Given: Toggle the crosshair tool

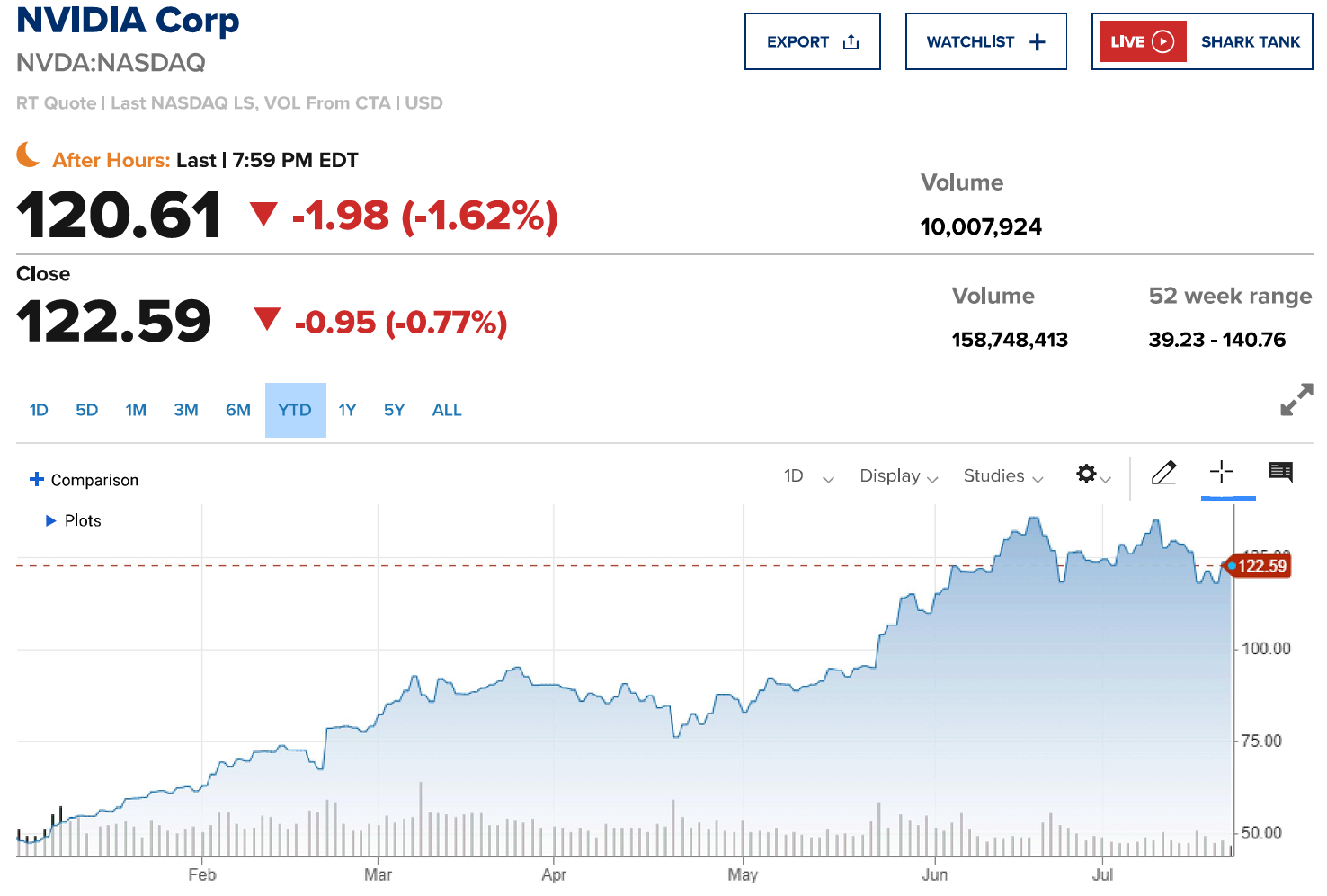Looking at the screenshot, I should [1221, 472].
